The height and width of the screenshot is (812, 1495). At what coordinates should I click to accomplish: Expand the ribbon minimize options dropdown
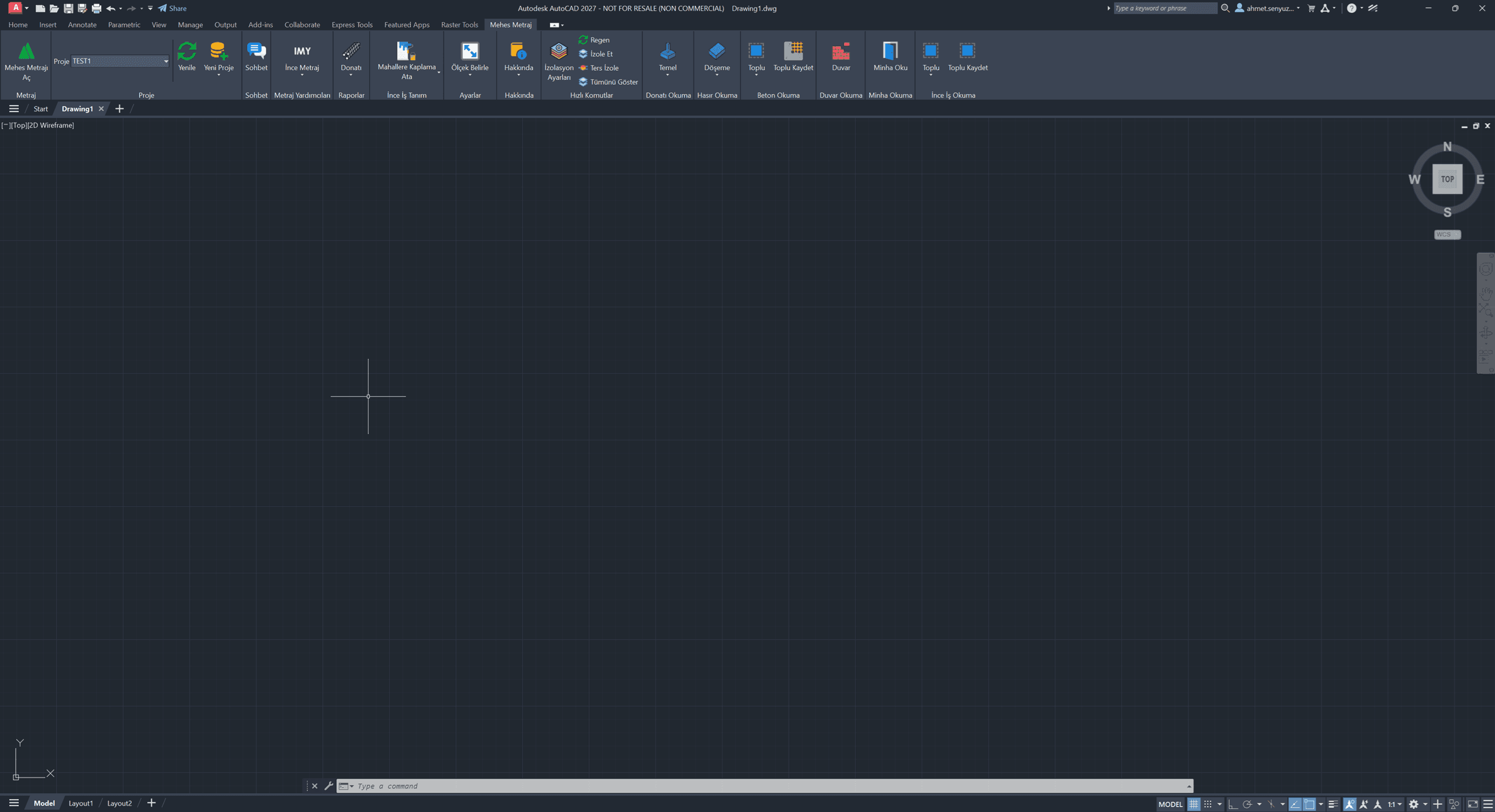click(562, 25)
